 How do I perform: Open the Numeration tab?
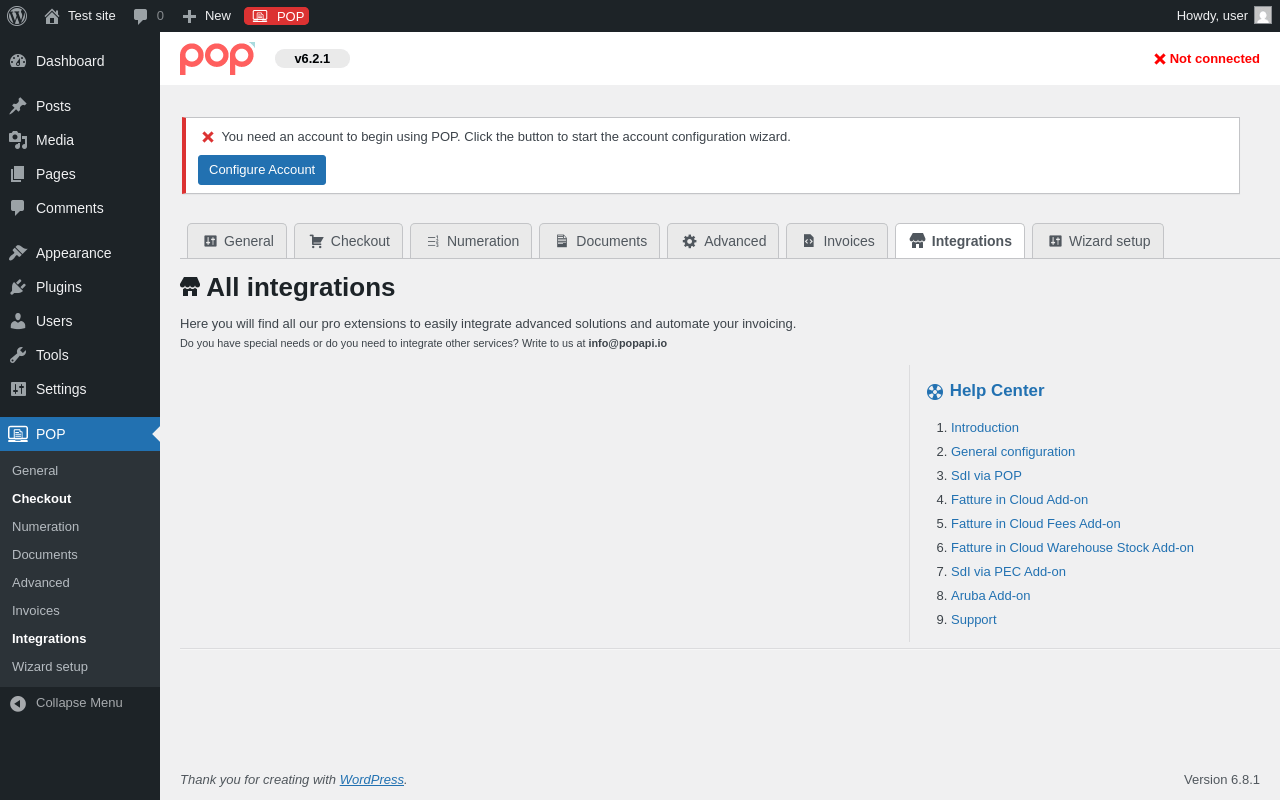pos(471,241)
